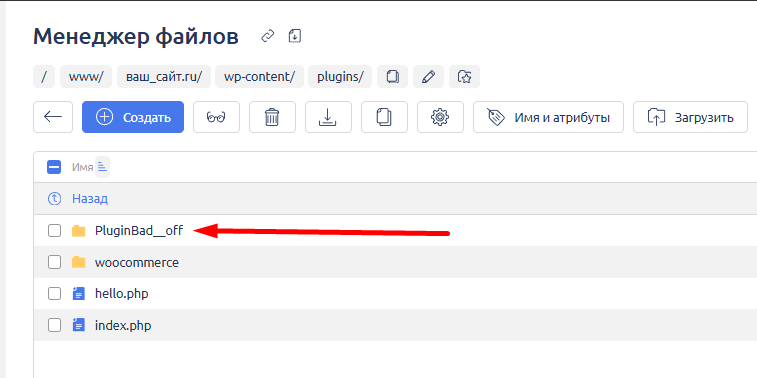Click the index.php file icon
Image resolution: width=757 pixels, height=378 pixels.
click(x=78, y=325)
